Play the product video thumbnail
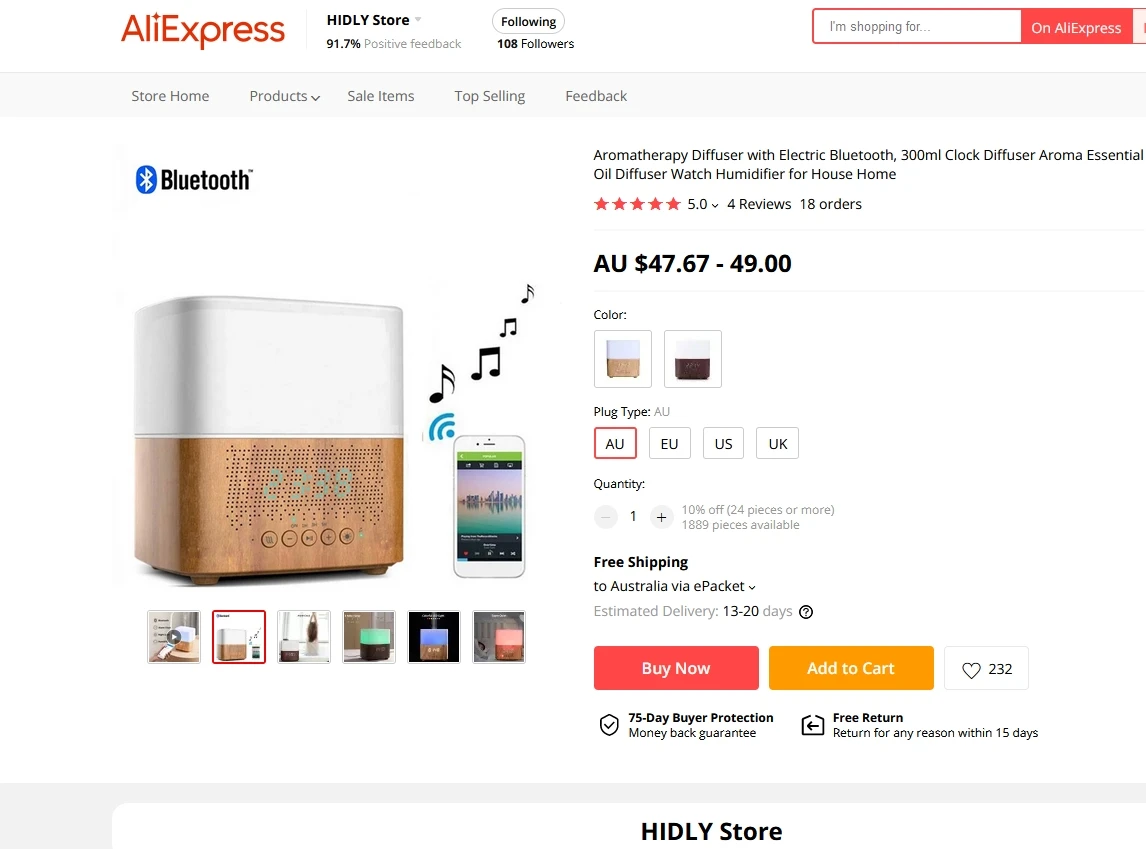 click(x=174, y=637)
